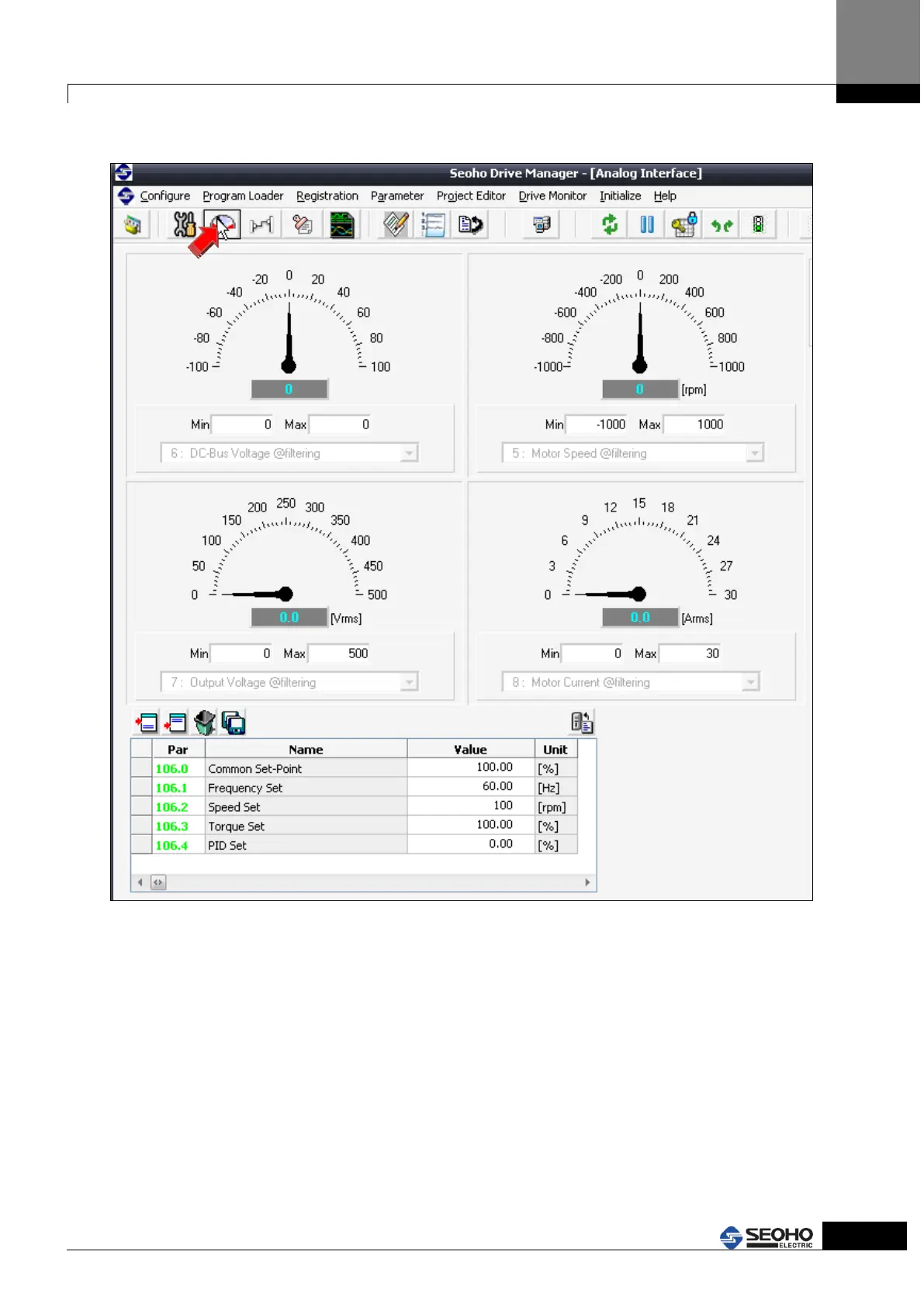Click the table's right scroll arrow

pos(587,882)
